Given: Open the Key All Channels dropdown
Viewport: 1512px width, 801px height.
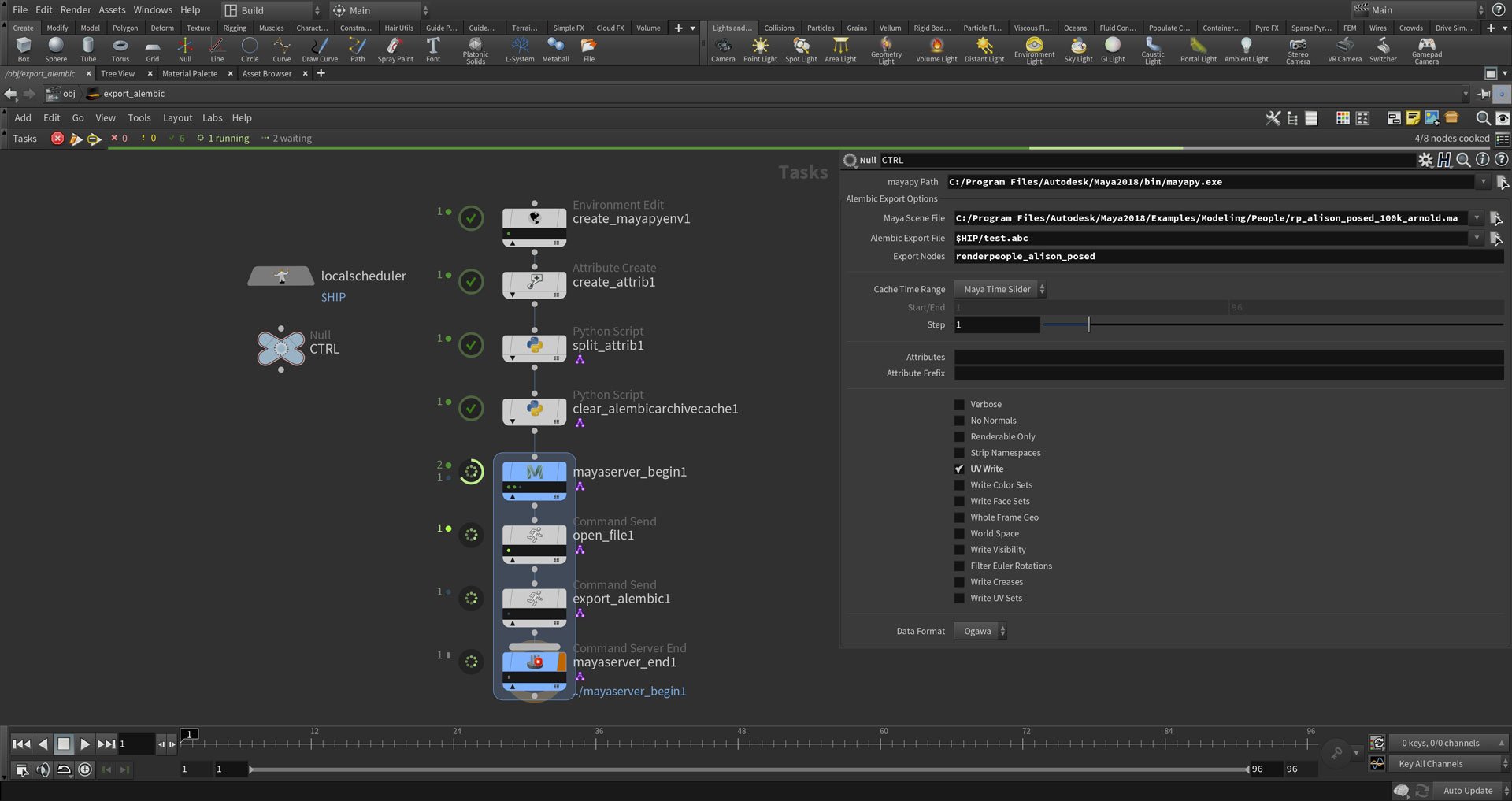Looking at the screenshot, I should (1450, 764).
